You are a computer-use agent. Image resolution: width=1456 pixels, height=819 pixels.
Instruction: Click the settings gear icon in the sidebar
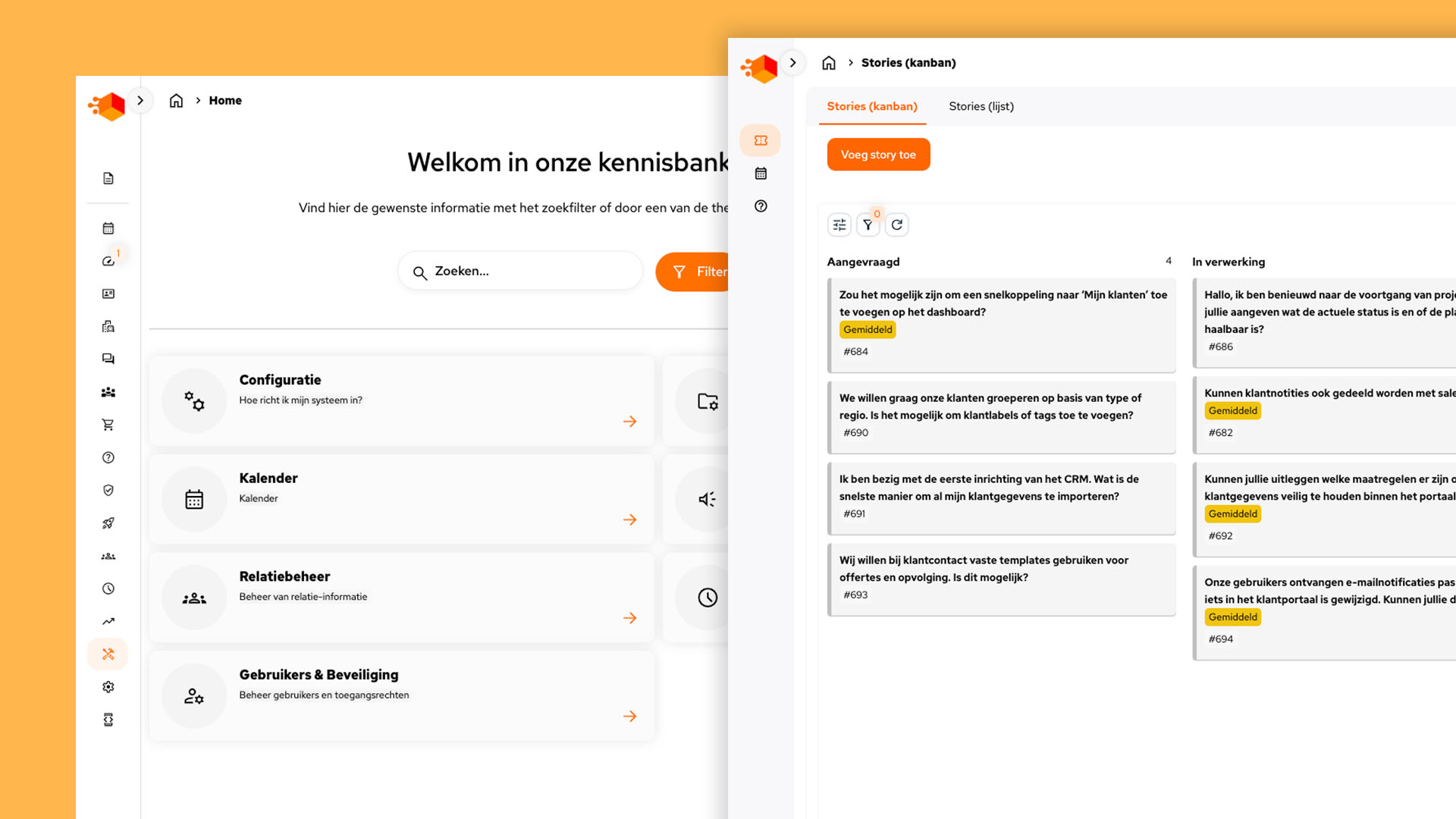[108, 686]
